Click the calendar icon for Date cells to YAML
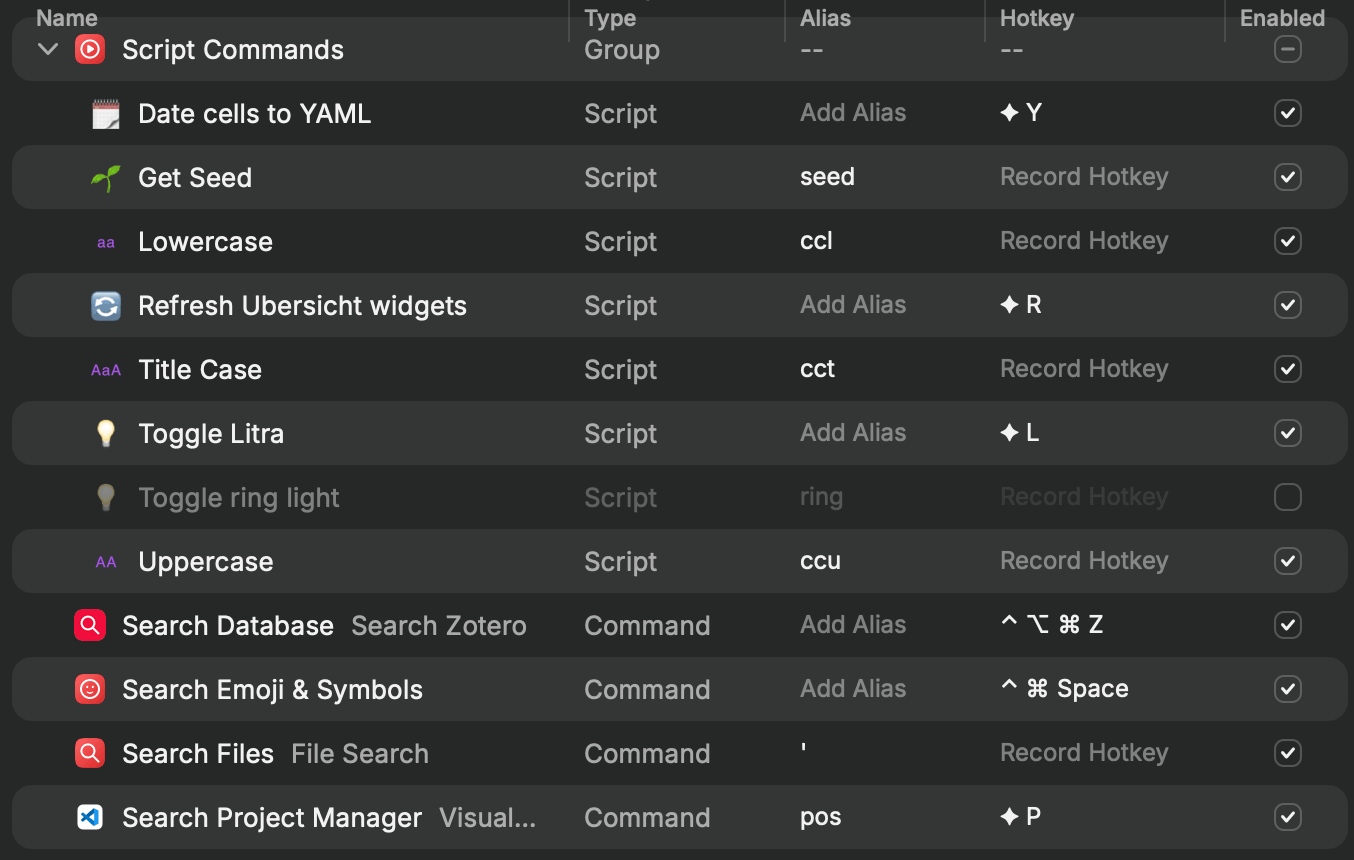Screen dimensions: 1354x860 [x=105, y=114]
